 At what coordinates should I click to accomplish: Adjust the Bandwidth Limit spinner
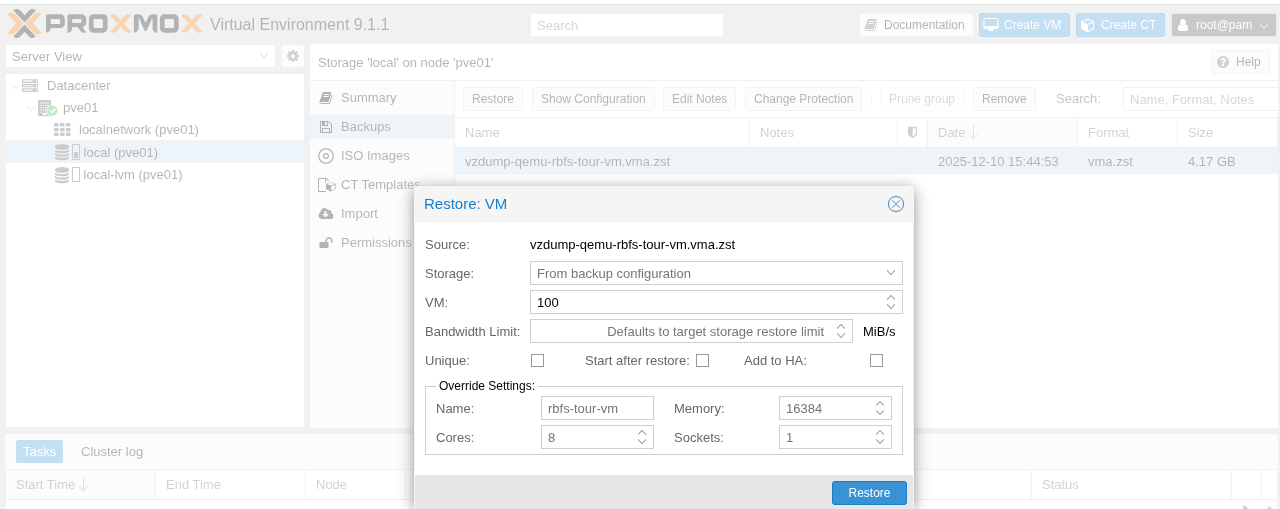(x=841, y=331)
